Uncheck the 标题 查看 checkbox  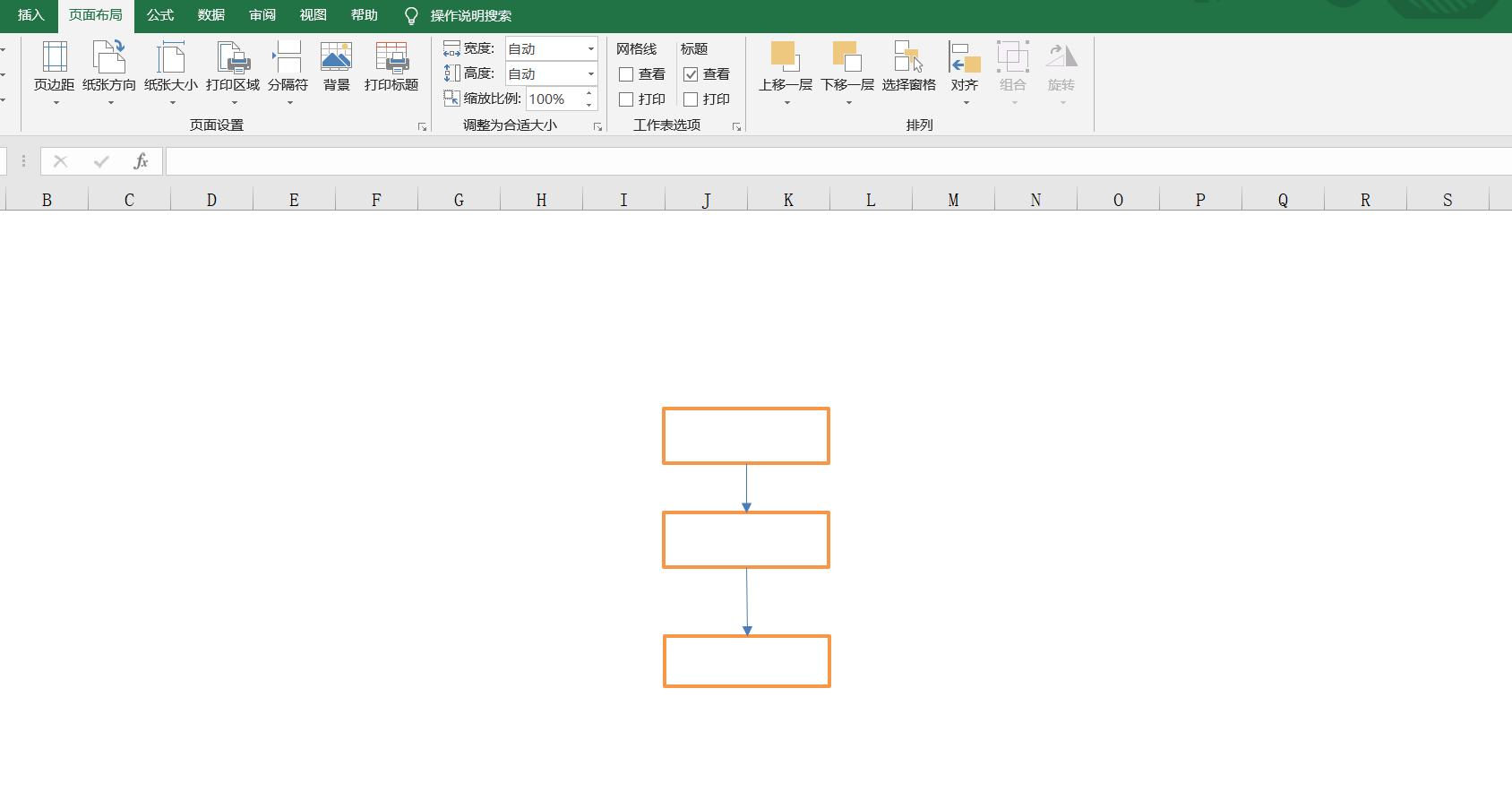691,74
